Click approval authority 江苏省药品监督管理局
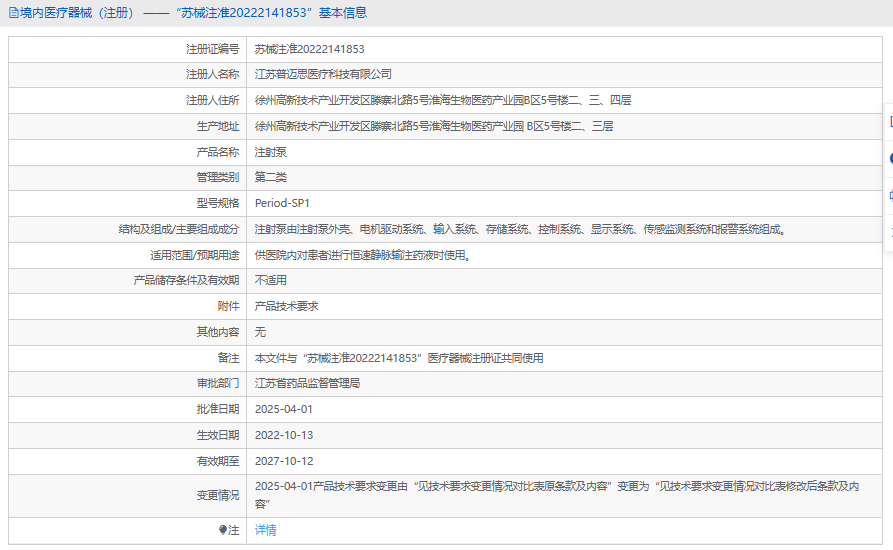893x550 pixels. click(x=307, y=383)
